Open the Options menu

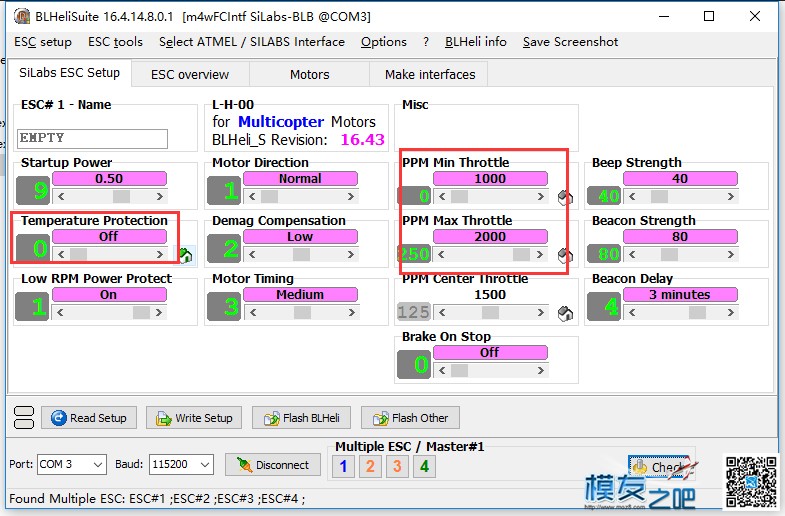coord(383,42)
